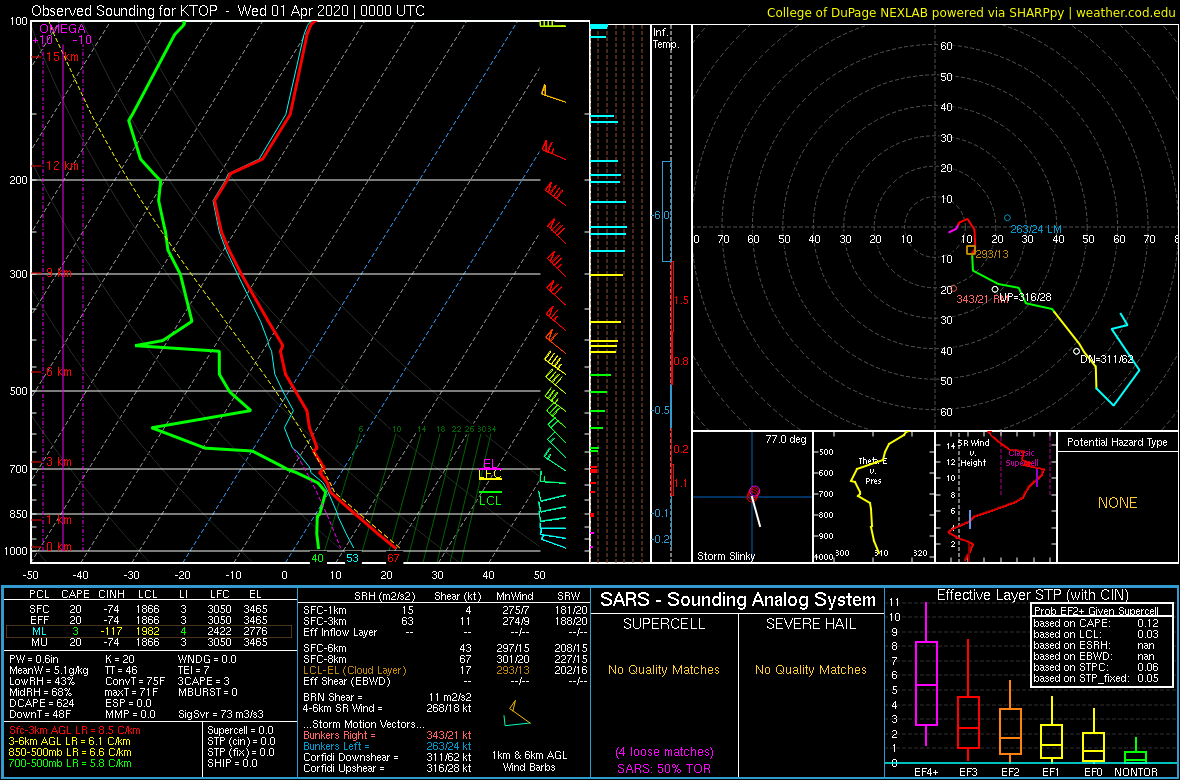Select the highlighted ML parcel row
Image resolution: width=1180 pixels, height=780 pixels.
click(x=148, y=631)
